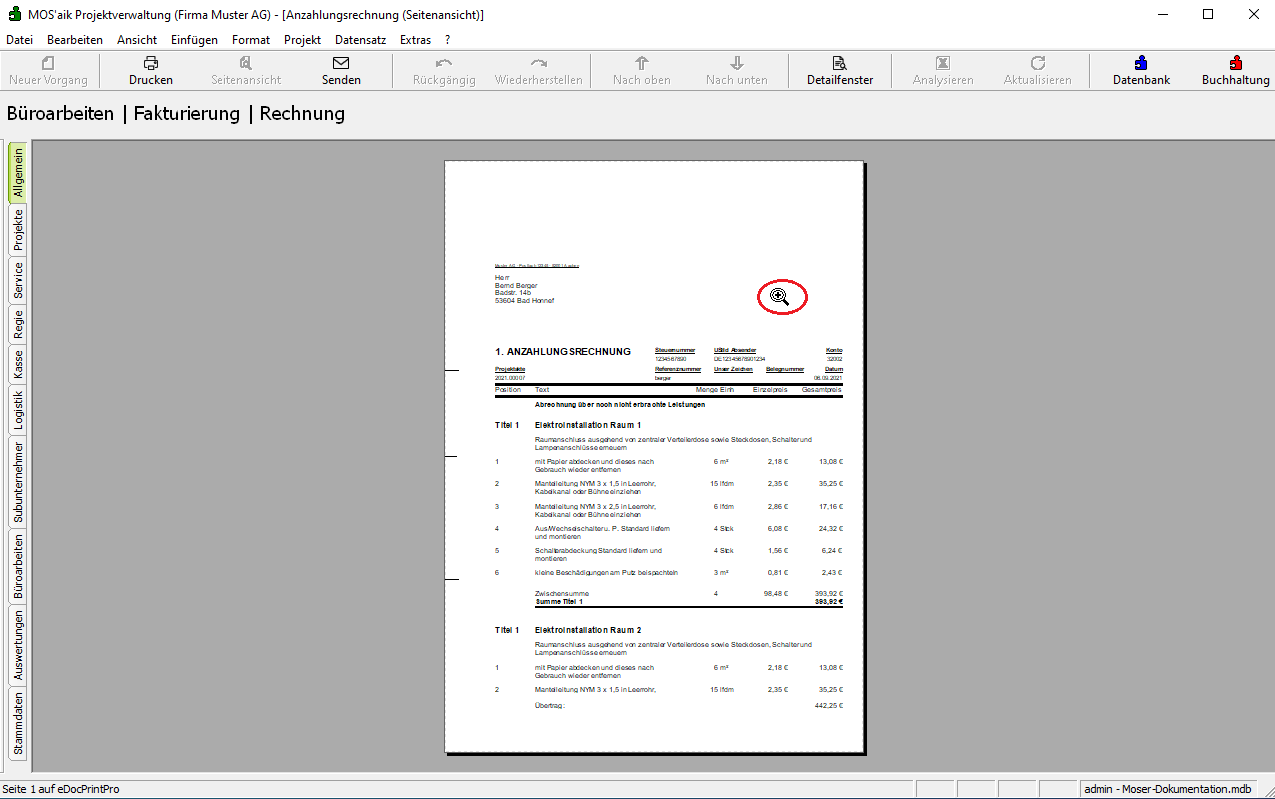Click the Neuer Vorgang toolbar icon

pyautogui.click(x=48, y=63)
